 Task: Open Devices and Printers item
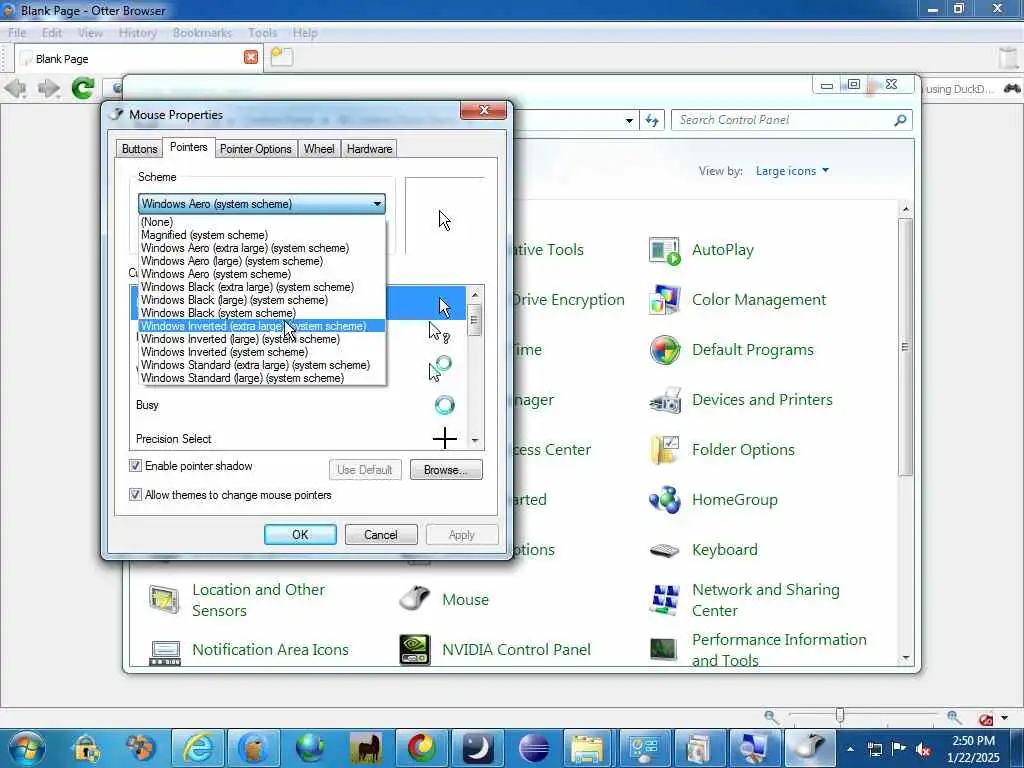[741, 400]
